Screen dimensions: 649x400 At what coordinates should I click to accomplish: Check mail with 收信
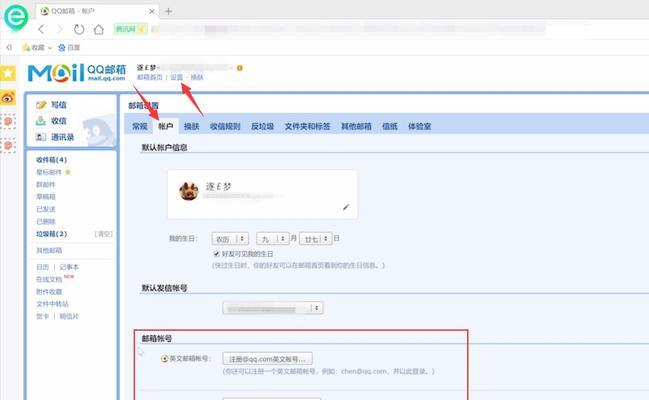click(58, 121)
